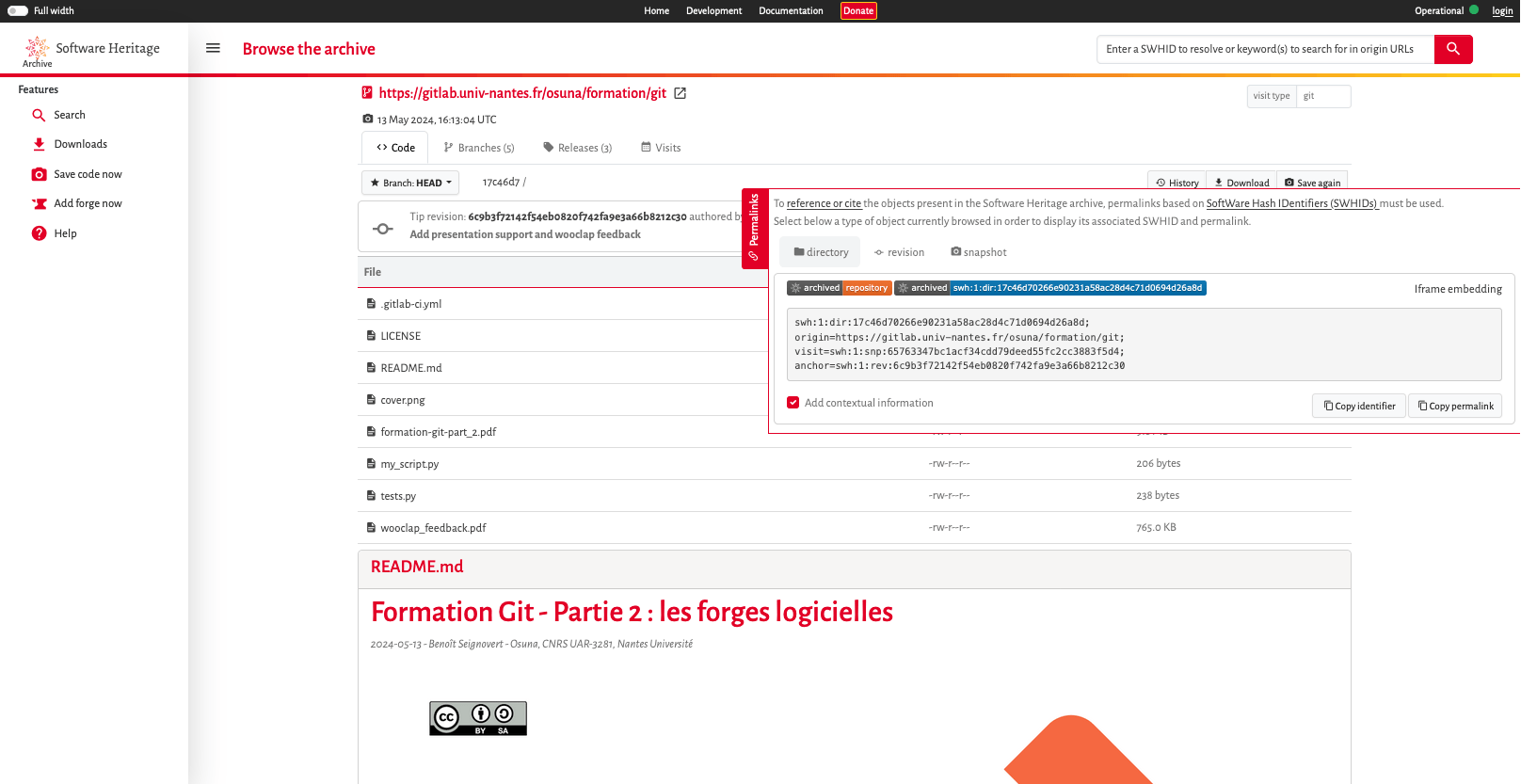Screen dimensions: 1521x784
Task: Uncheck Add contextual information checkbox
Action: point(793,403)
